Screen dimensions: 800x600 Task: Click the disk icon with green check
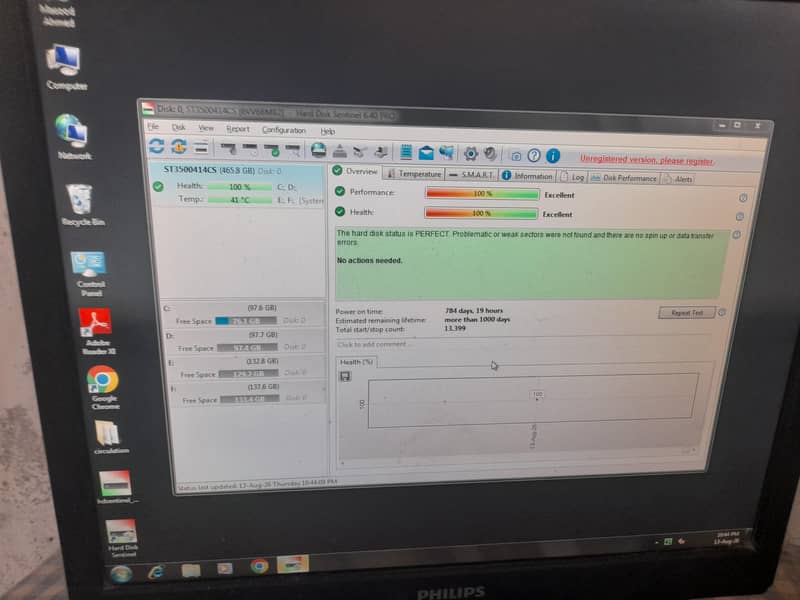271,149
